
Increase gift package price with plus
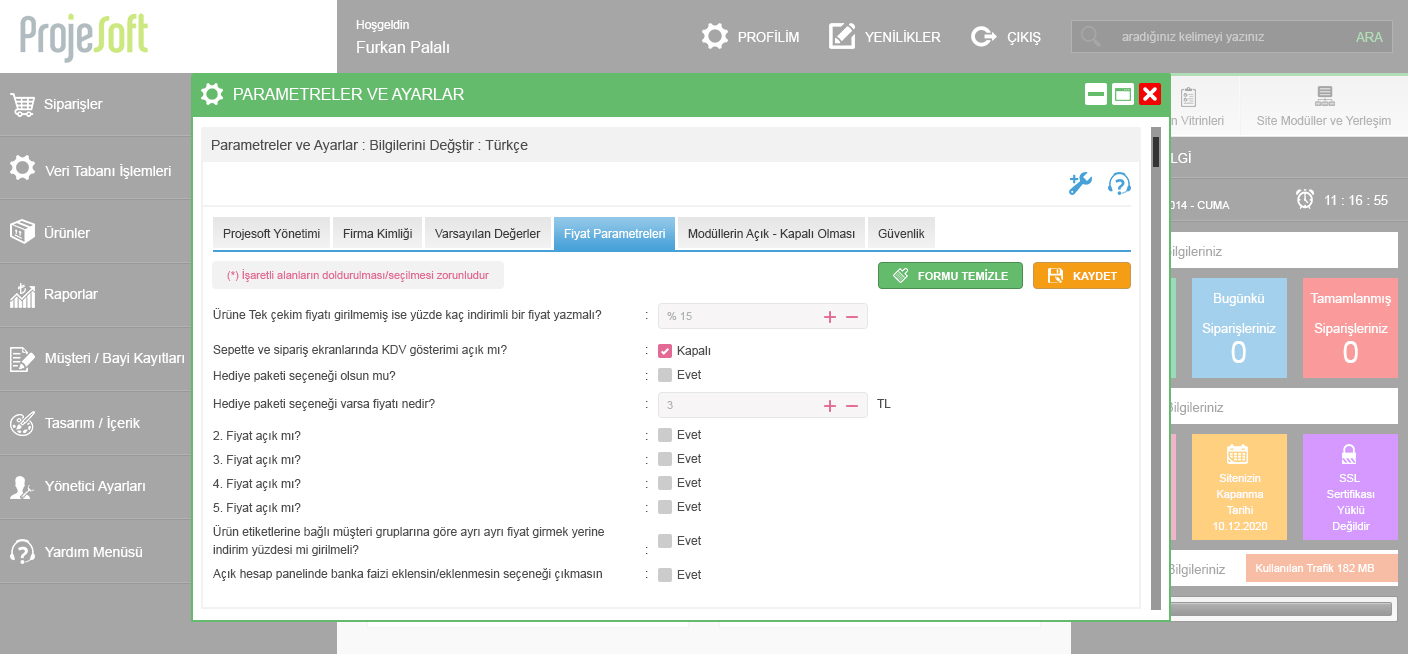point(829,405)
